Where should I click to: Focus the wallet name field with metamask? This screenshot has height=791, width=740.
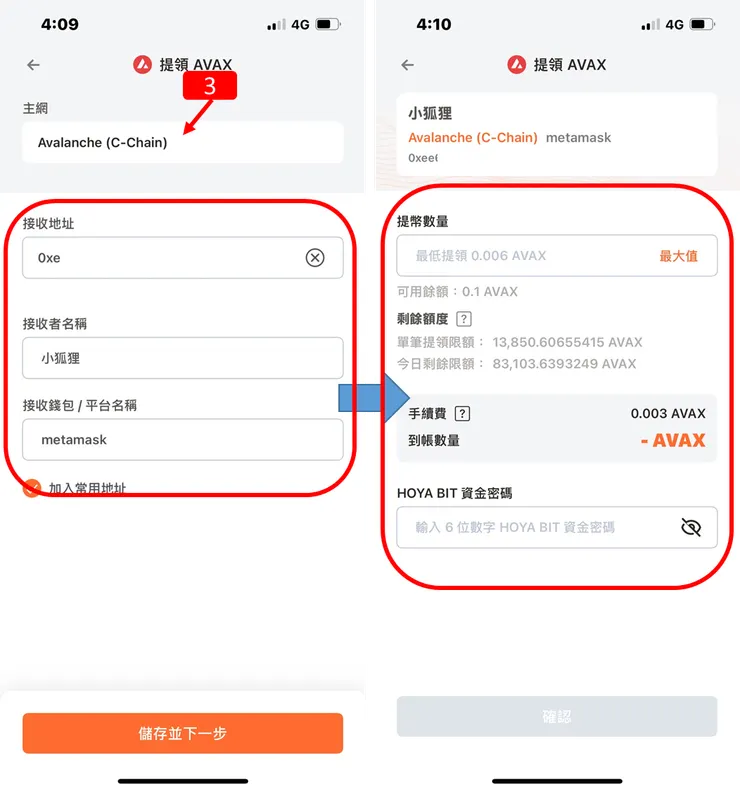point(183,439)
